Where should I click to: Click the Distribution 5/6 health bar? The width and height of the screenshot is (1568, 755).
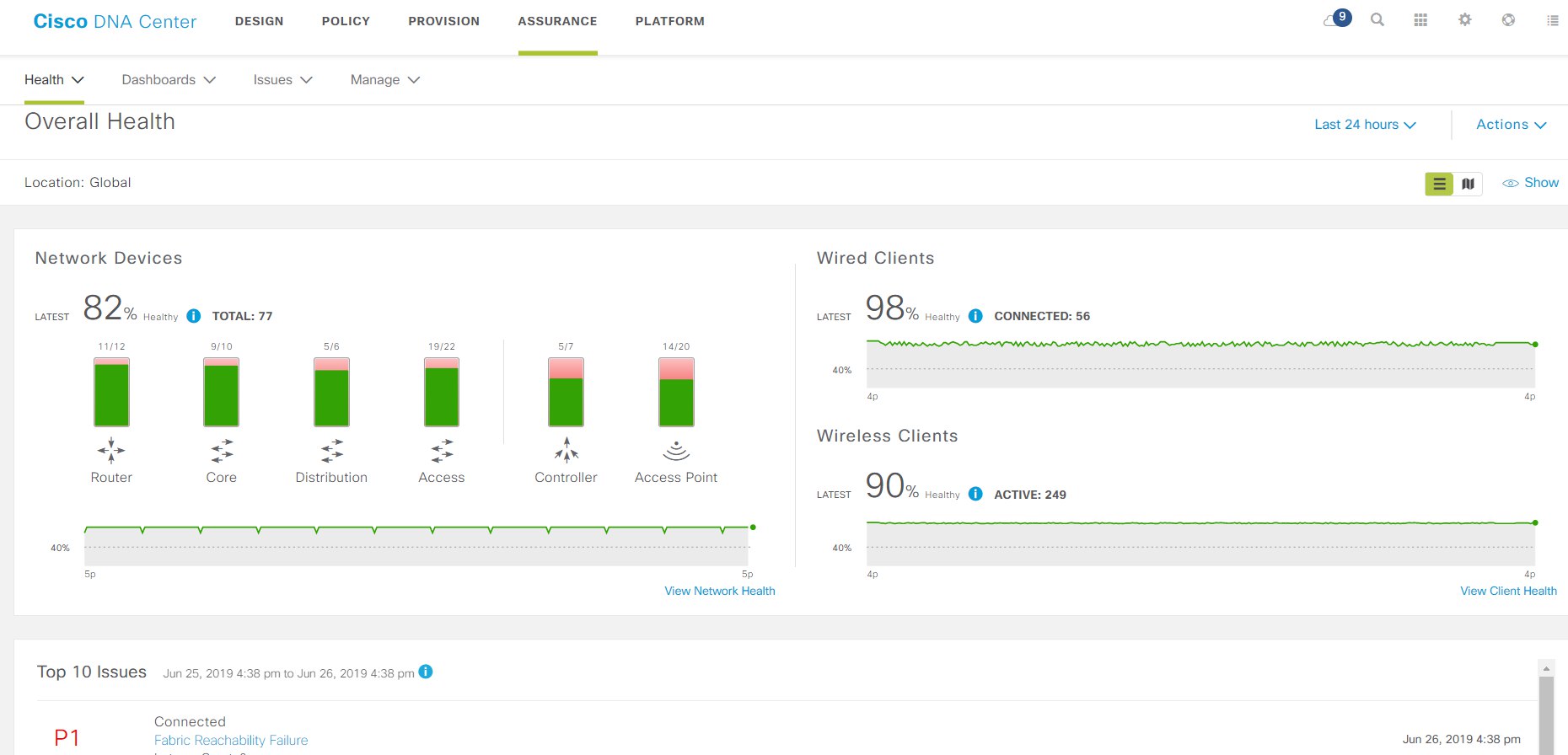coord(332,392)
